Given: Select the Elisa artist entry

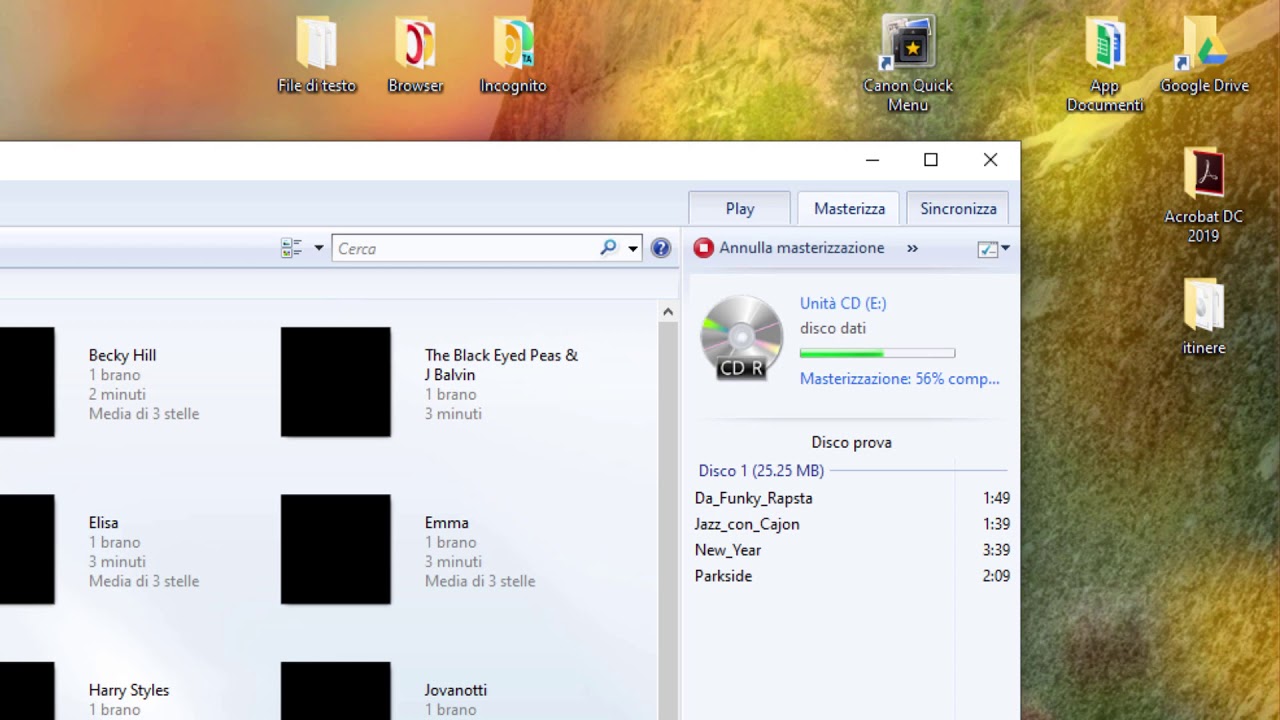Looking at the screenshot, I should click(x=103, y=523).
